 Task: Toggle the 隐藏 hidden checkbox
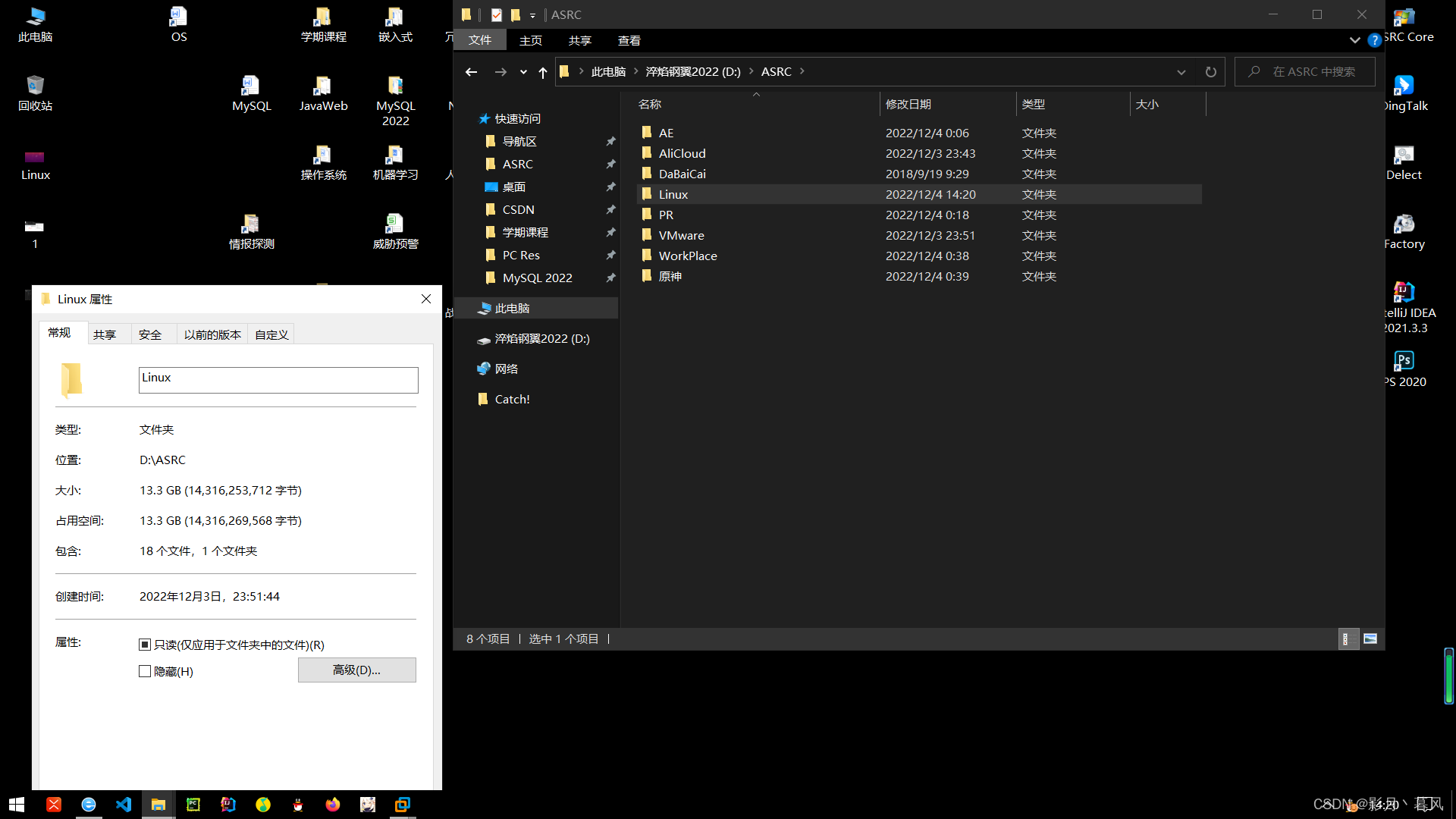pyautogui.click(x=145, y=671)
